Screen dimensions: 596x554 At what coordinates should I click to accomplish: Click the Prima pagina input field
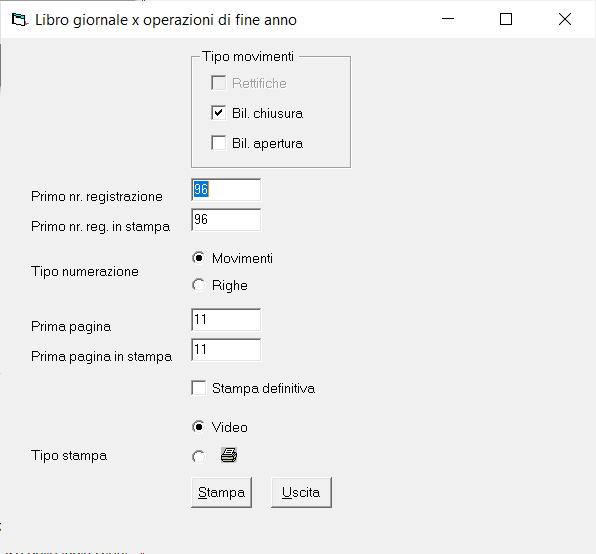click(226, 320)
